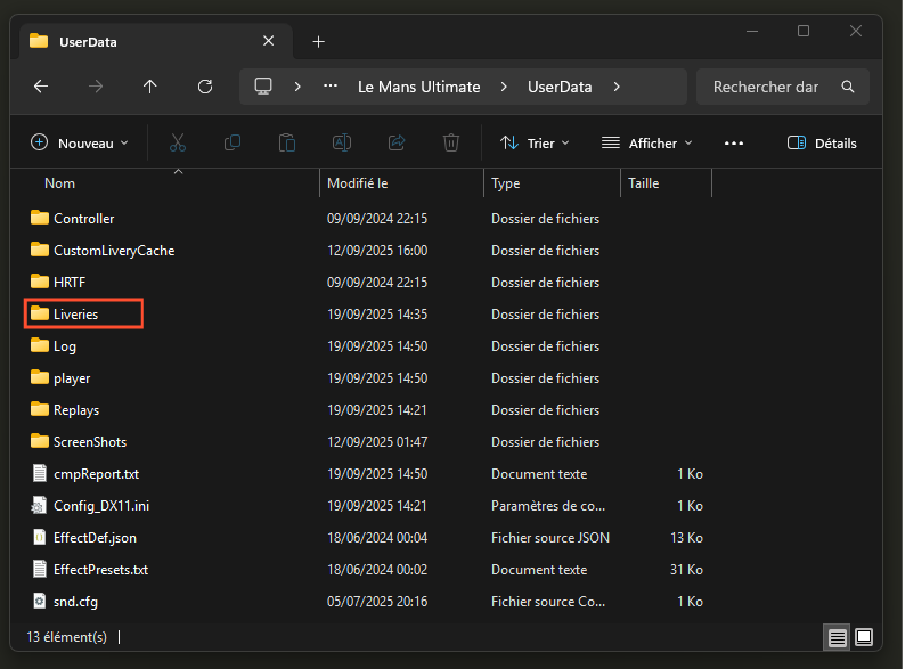The height and width of the screenshot is (670, 903).
Task: Refresh the current folder view
Action: coord(205,87)
